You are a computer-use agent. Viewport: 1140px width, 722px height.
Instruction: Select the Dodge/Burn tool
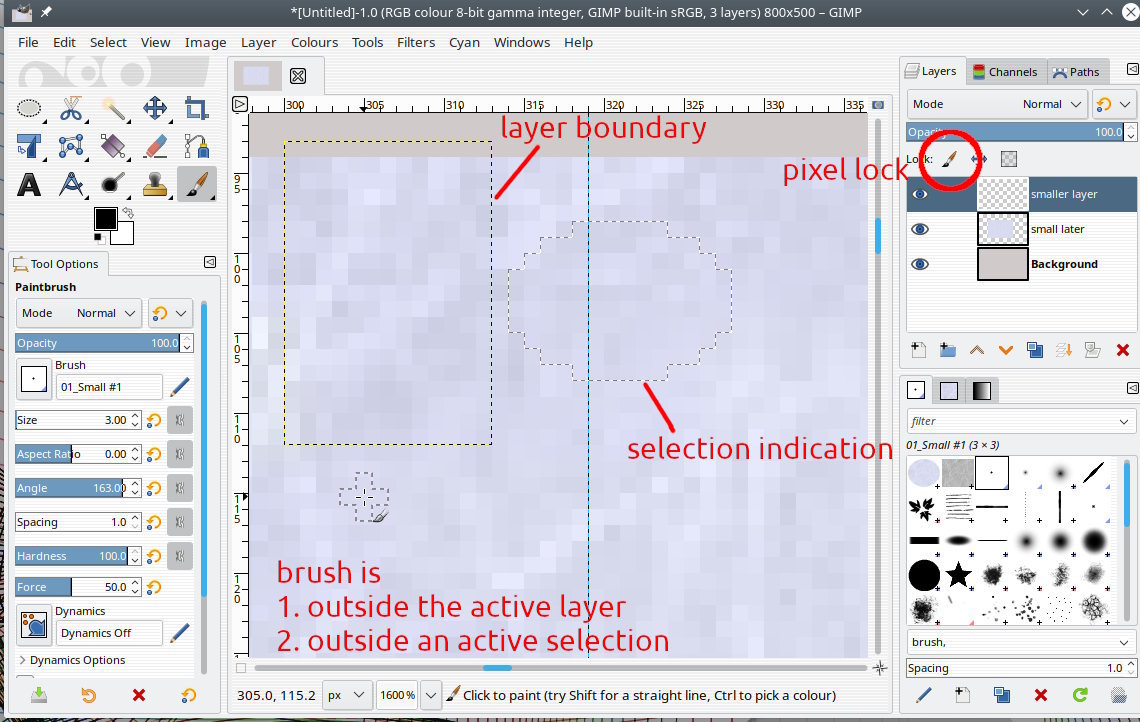(113, 185)
